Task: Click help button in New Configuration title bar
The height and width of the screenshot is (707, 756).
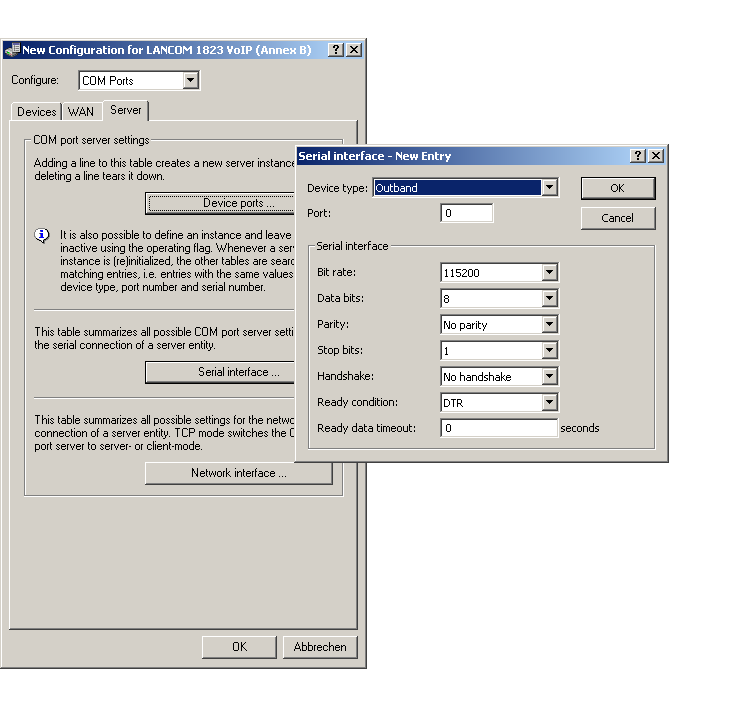Action: 336,50
